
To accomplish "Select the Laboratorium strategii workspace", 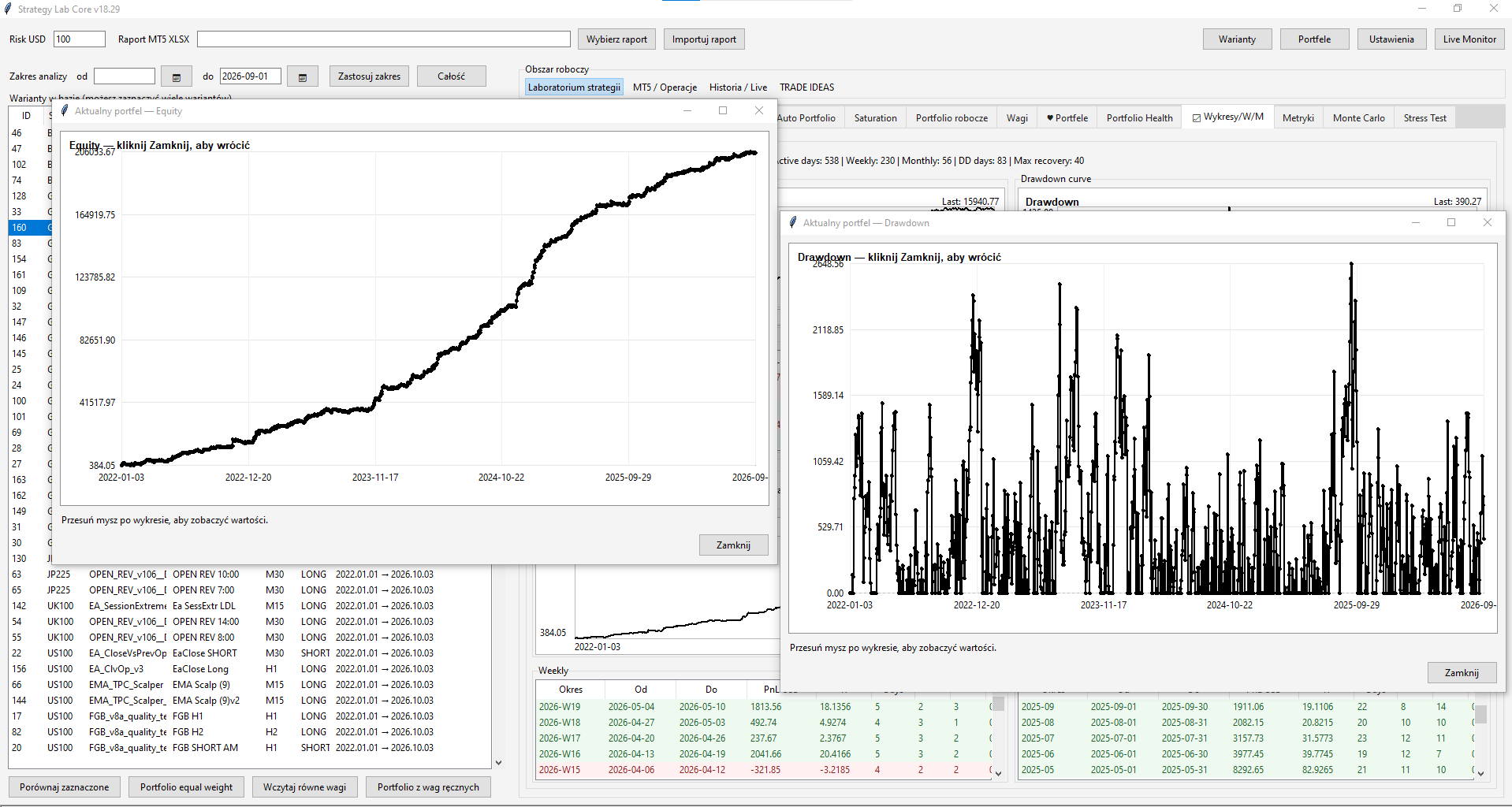I will 574,87.
